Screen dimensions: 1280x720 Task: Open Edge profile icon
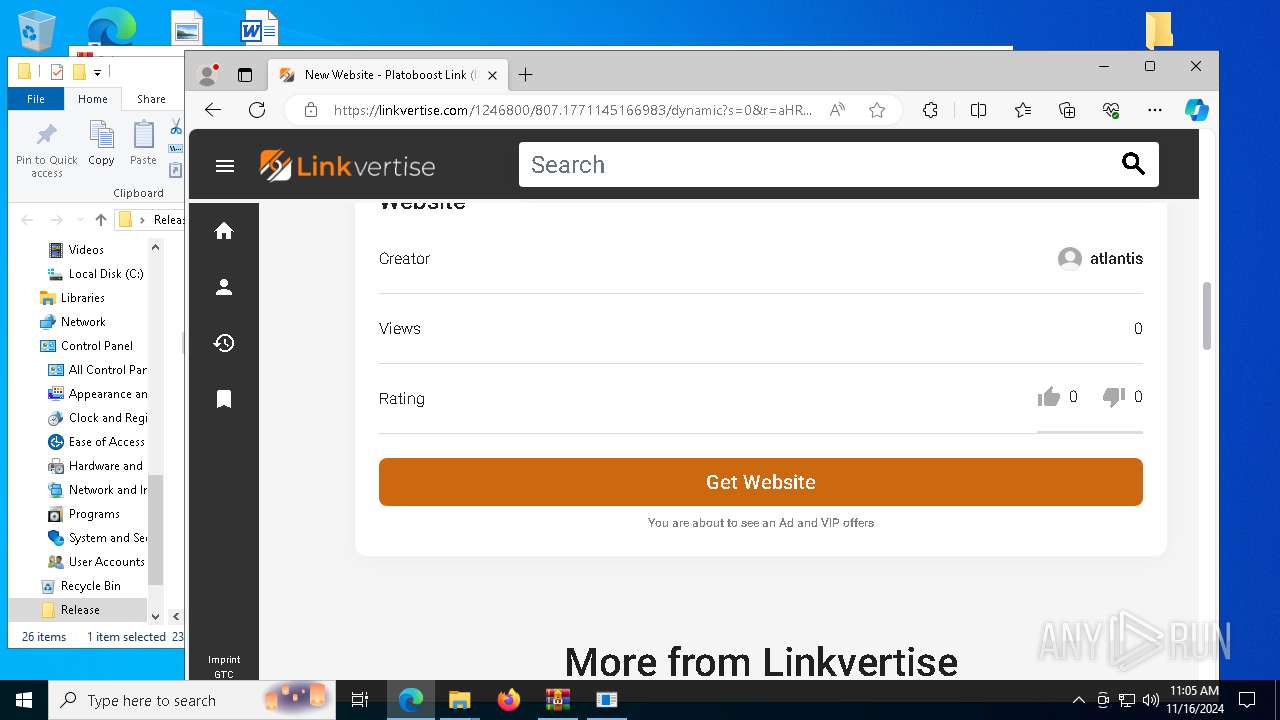click(208, 74)
